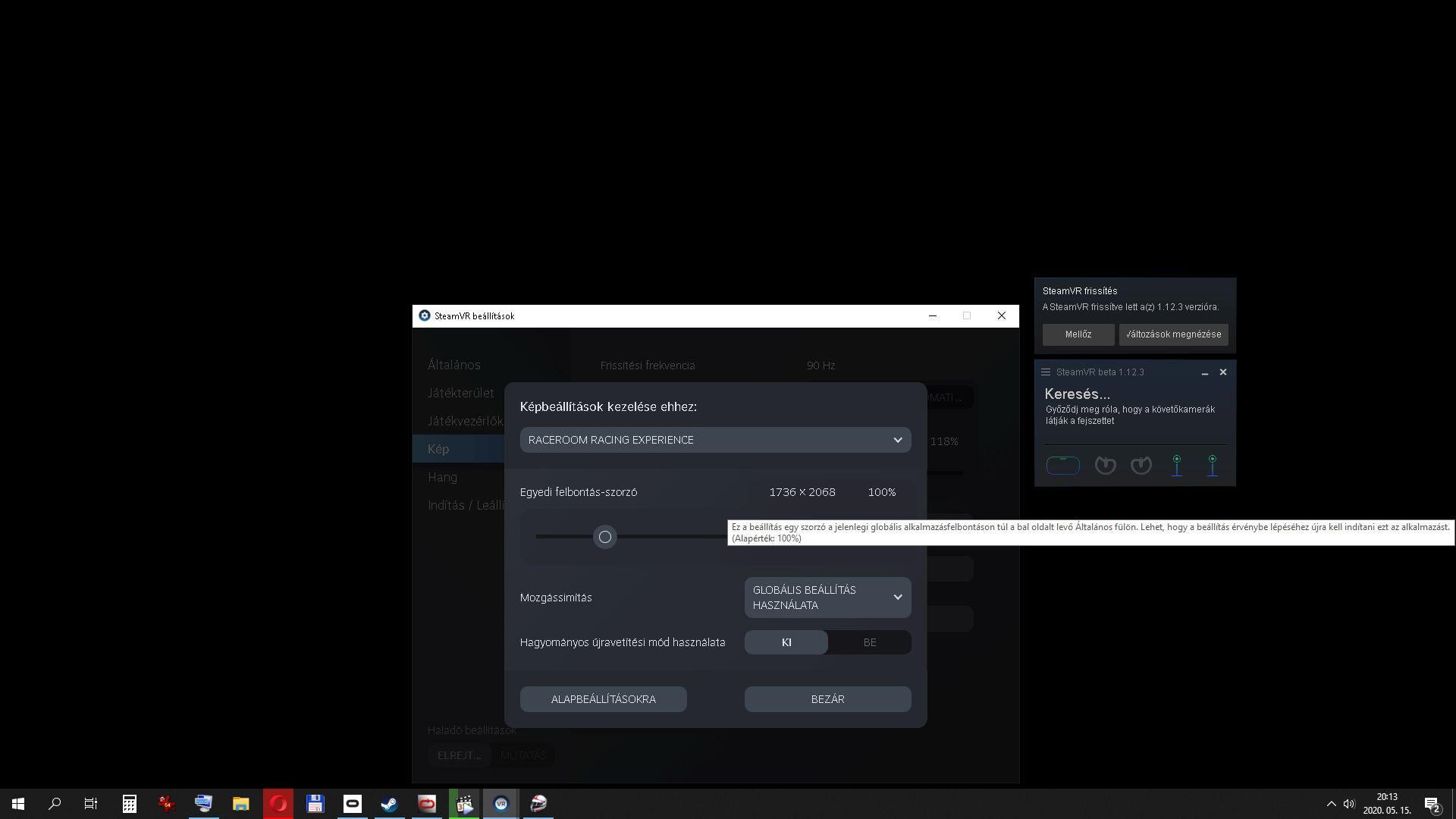Close the SteamVR beta status window
1456x819 pixels.
[x=1222, y=372]
